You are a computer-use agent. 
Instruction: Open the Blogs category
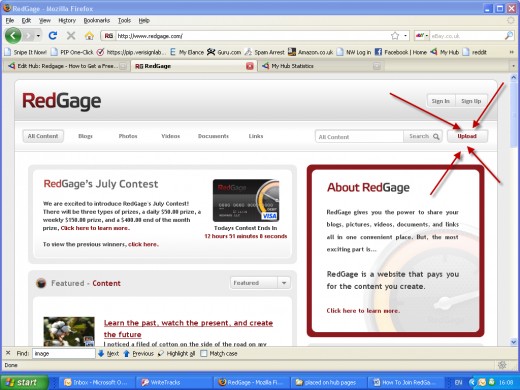pos(85,136)
